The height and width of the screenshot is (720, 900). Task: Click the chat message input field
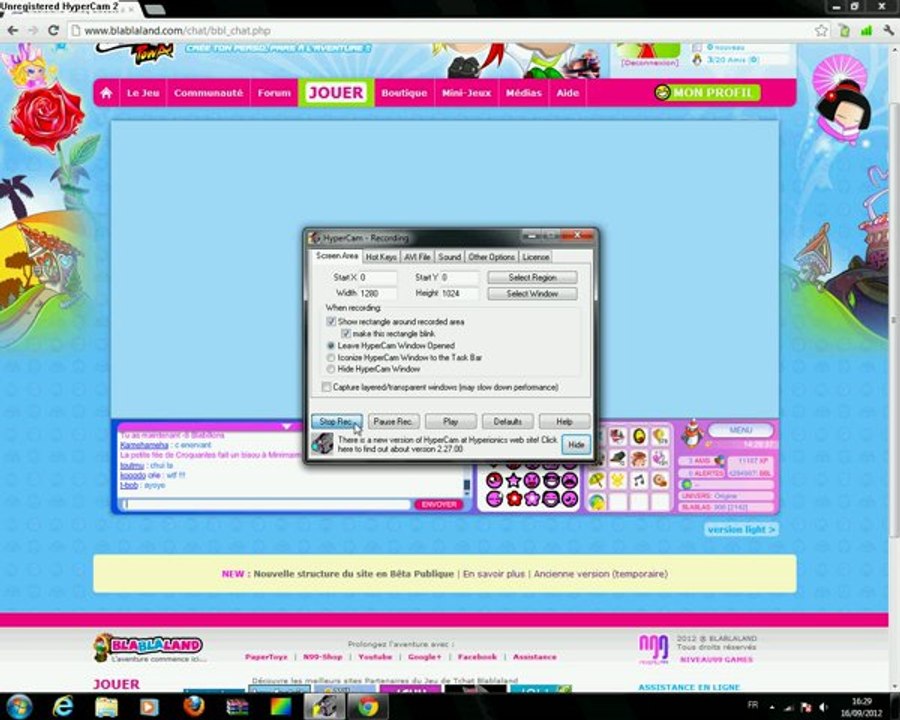click(267, 505)
